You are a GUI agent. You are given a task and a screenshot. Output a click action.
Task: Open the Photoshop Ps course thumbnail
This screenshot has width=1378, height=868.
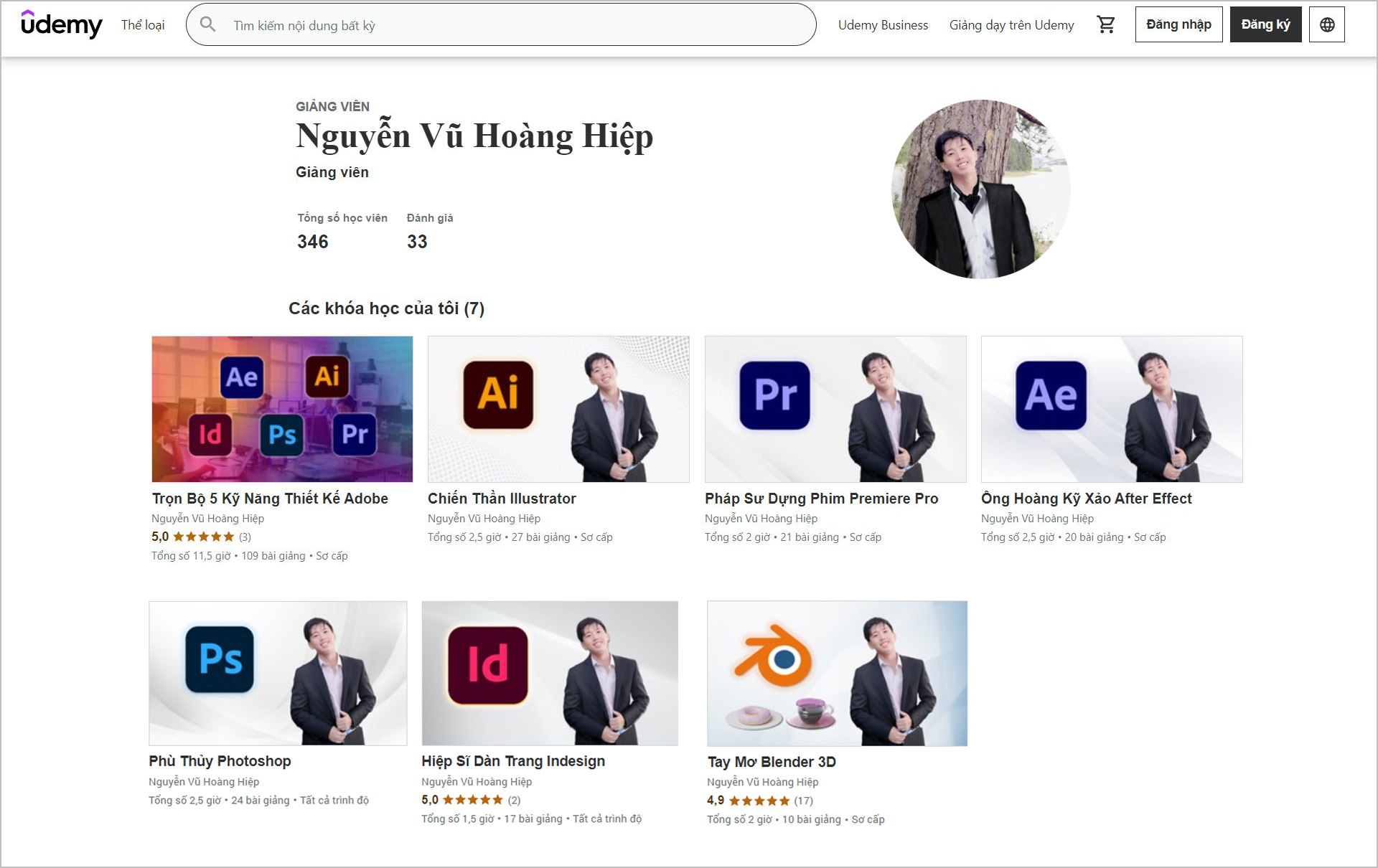coord(278,673)
